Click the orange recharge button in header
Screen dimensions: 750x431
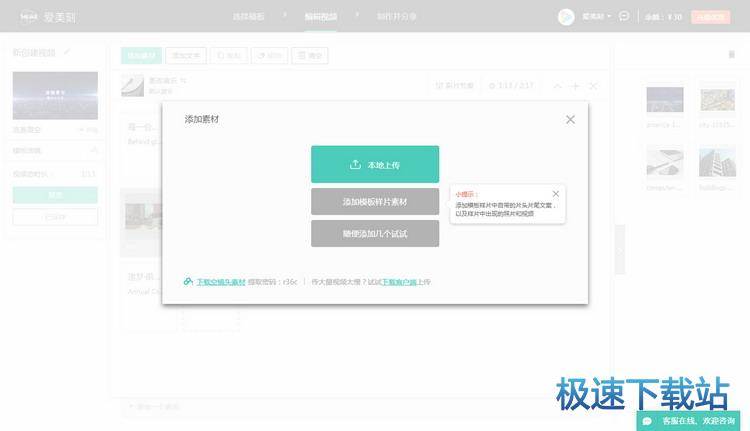pyautogui.click(x=710, y=17)
